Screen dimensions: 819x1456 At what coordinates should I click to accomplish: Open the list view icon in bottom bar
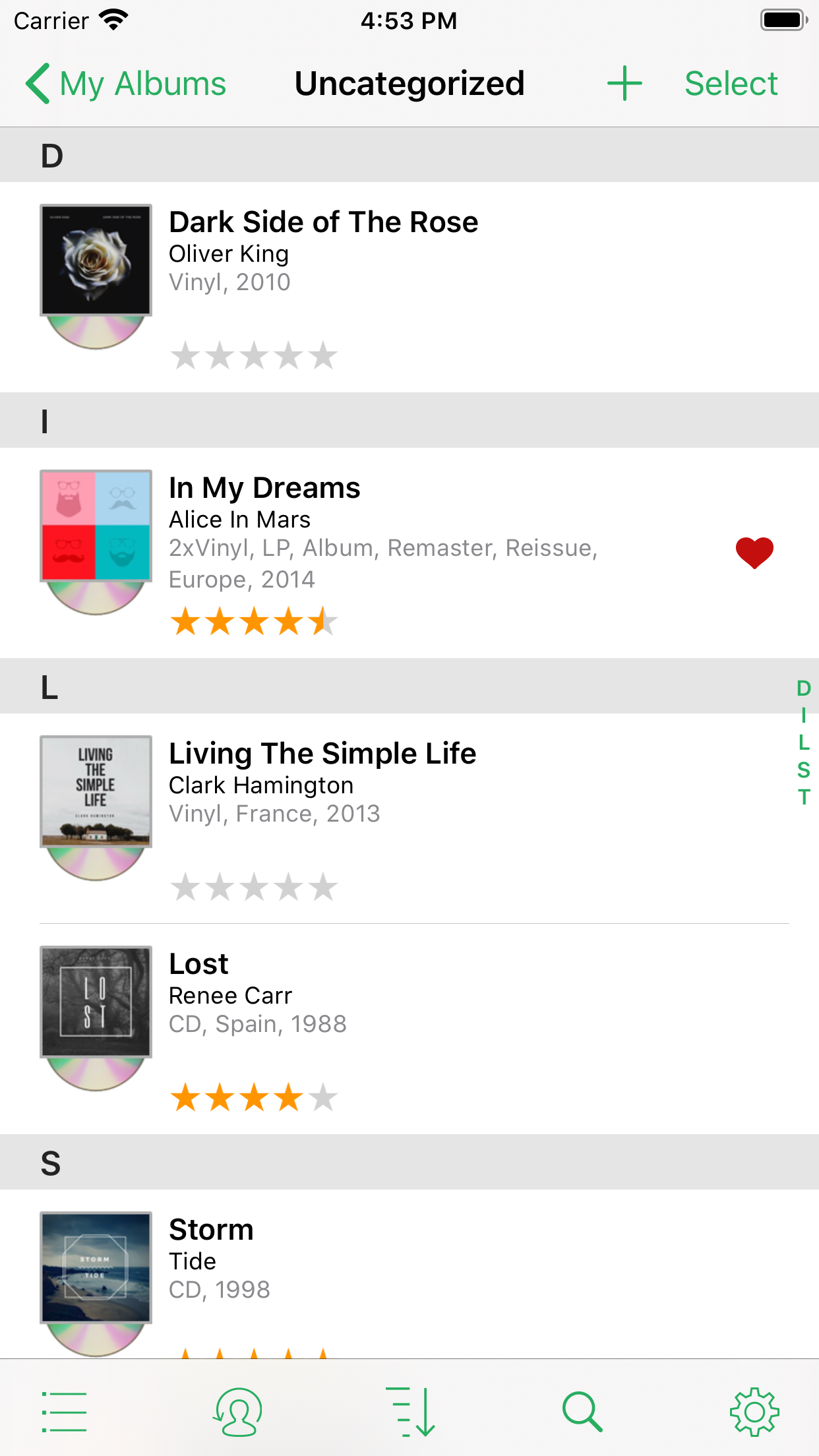point(64,1412)
